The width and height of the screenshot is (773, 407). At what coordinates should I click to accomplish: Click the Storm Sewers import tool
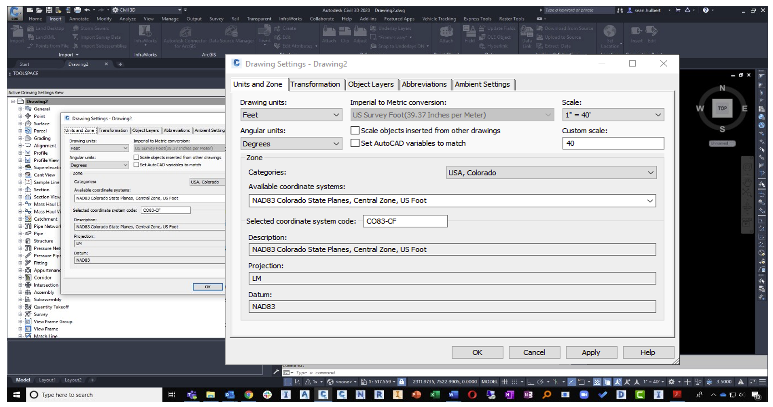(x=91, y=28)
